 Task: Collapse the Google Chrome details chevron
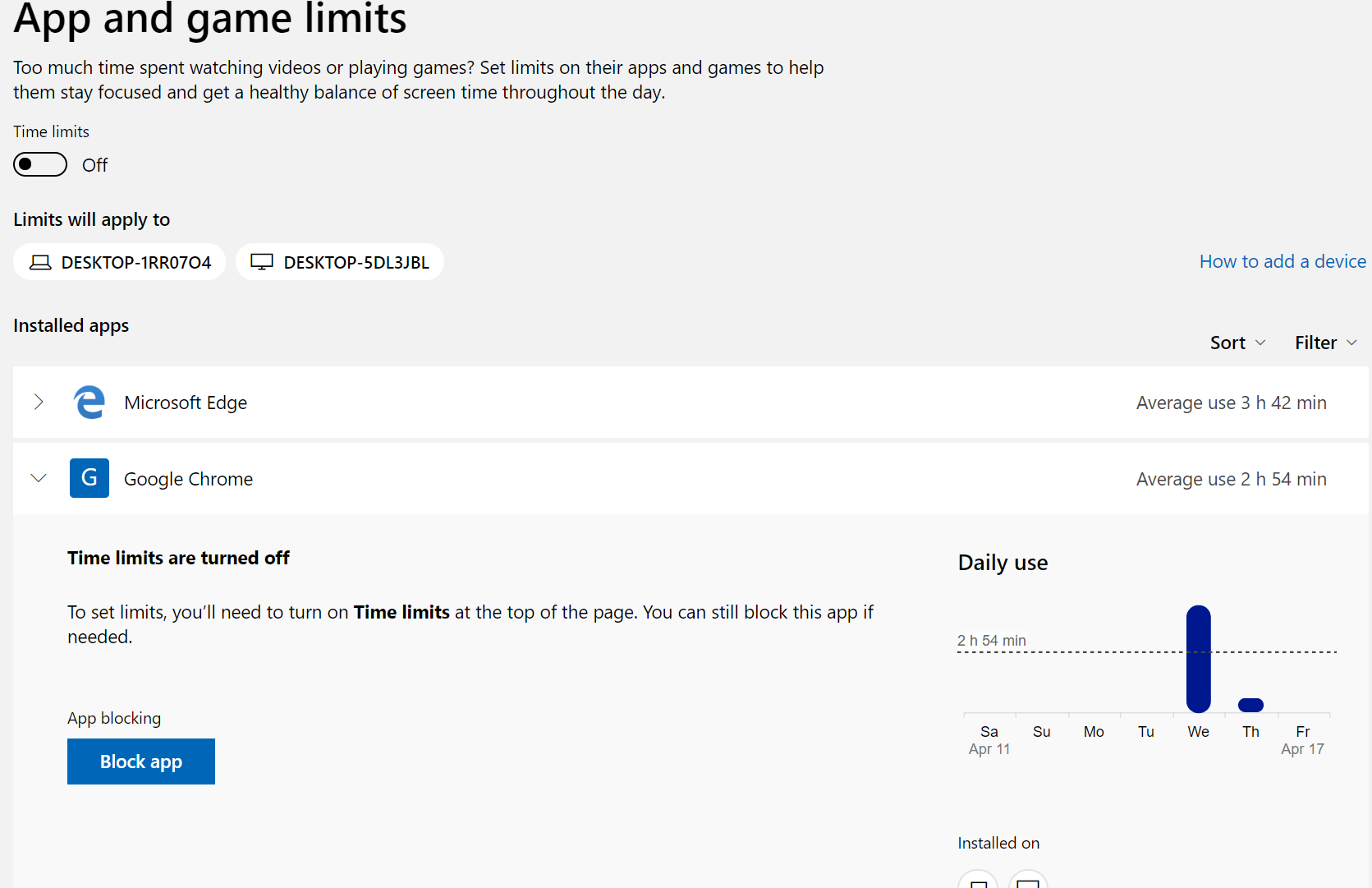point(39,478)
